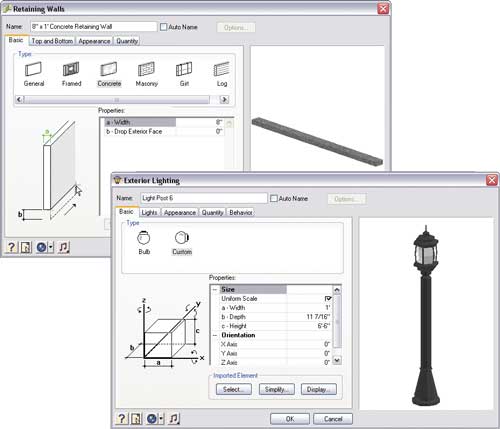
Task: Click the globe icon in Retaining Walls dialog
Action: point(41,247)
